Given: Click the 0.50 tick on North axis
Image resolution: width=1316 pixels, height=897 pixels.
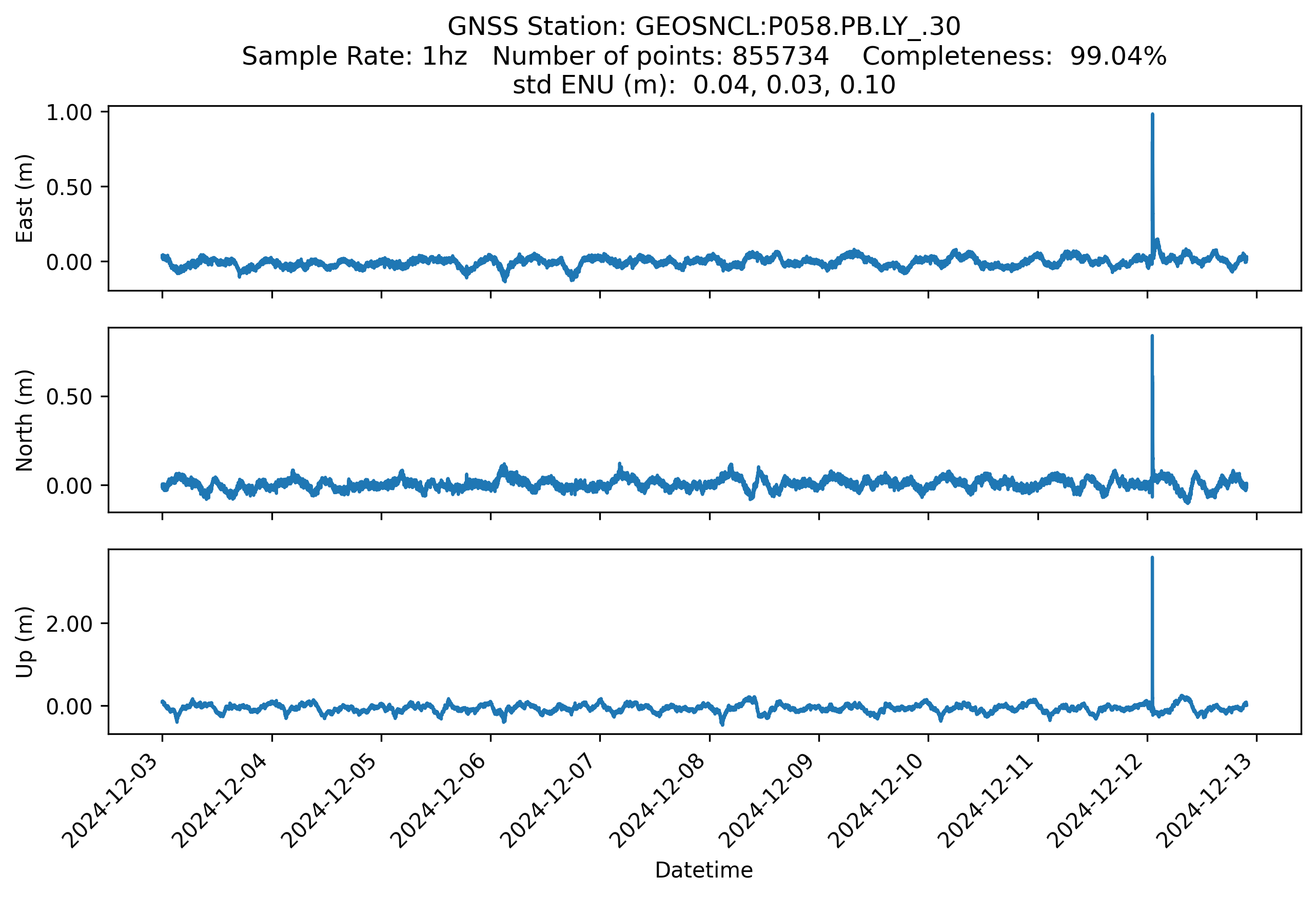Looking at the screenshot, I should [x=69, y=397].
